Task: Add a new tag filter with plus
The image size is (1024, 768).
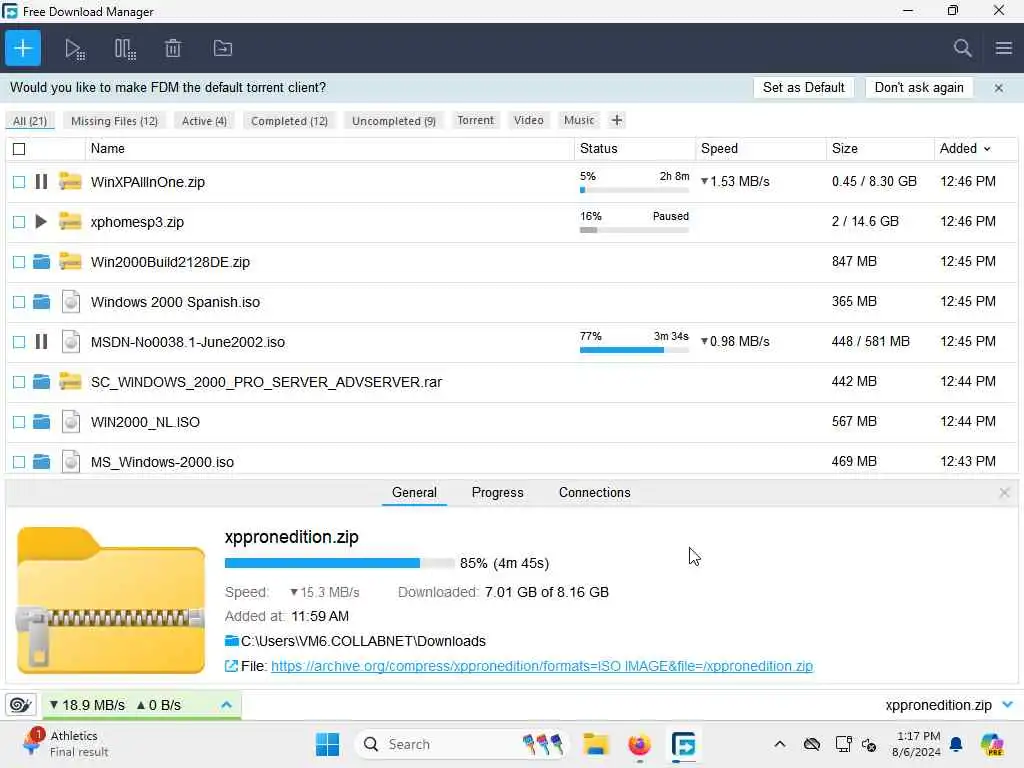Action: pos(616,120)
